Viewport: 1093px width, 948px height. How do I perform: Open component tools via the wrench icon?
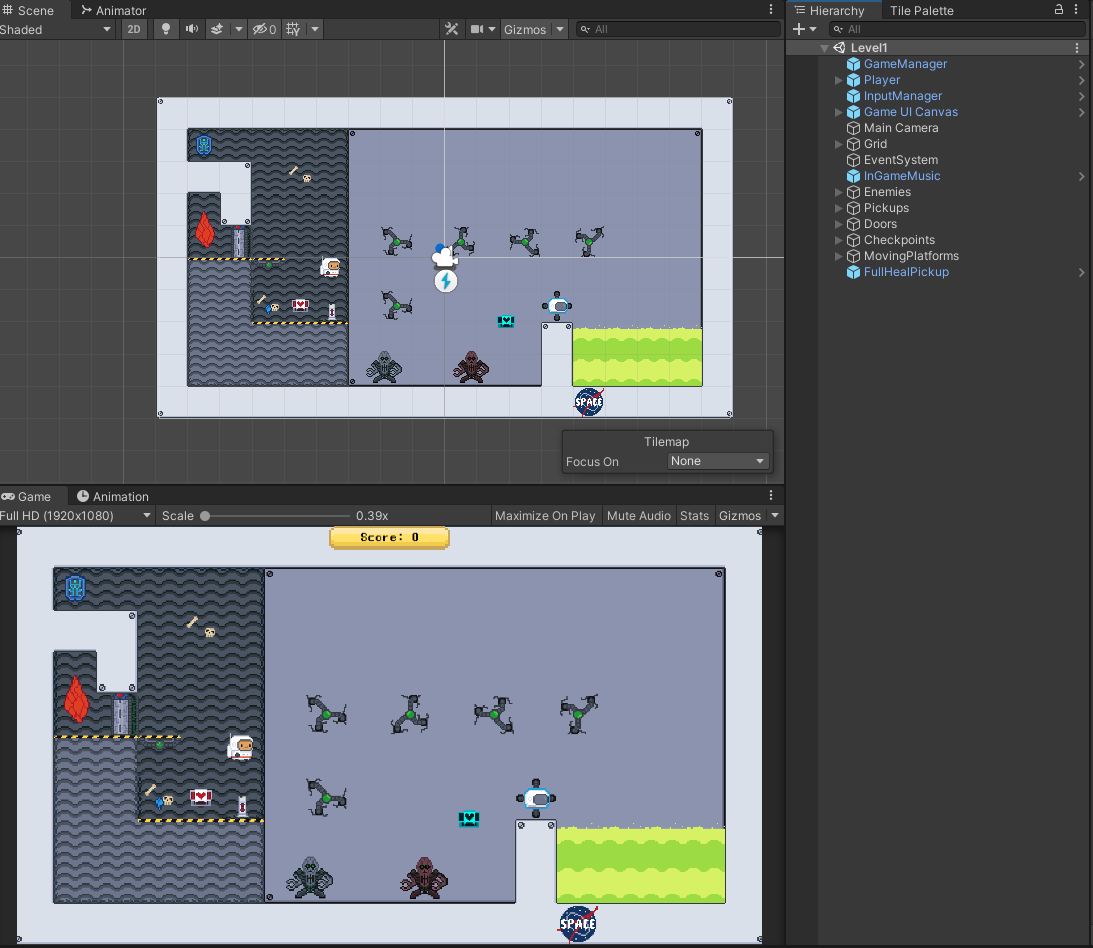452,29
